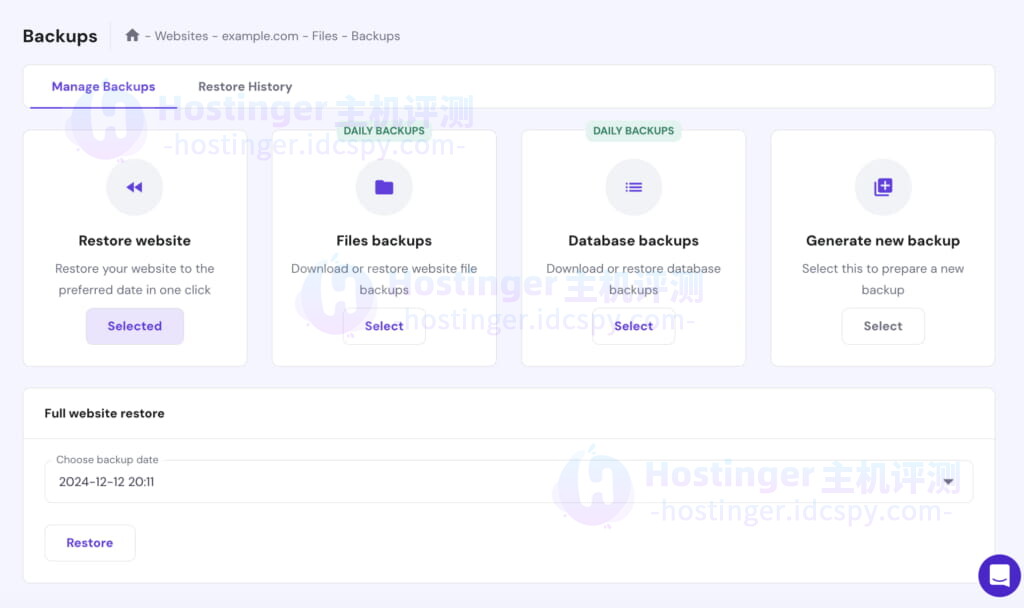Choose Select under Files backups
This screenshot has width=1024, height=608.
(384, 326)
